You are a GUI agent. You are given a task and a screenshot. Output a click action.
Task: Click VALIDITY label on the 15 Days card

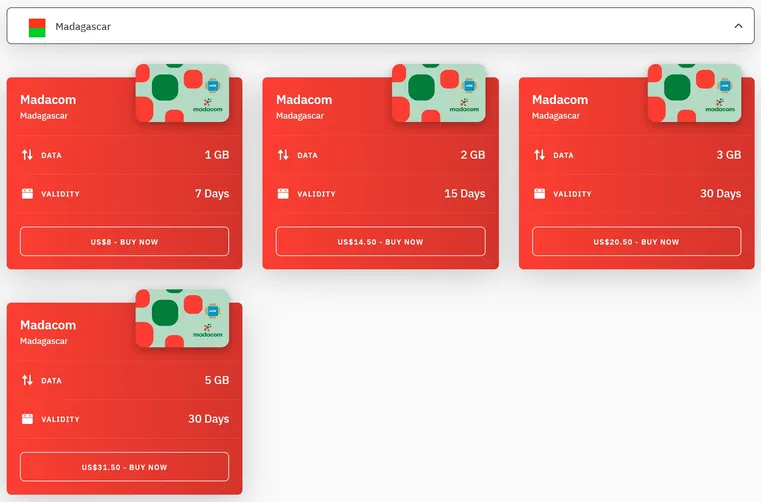[x=316, y=194]
